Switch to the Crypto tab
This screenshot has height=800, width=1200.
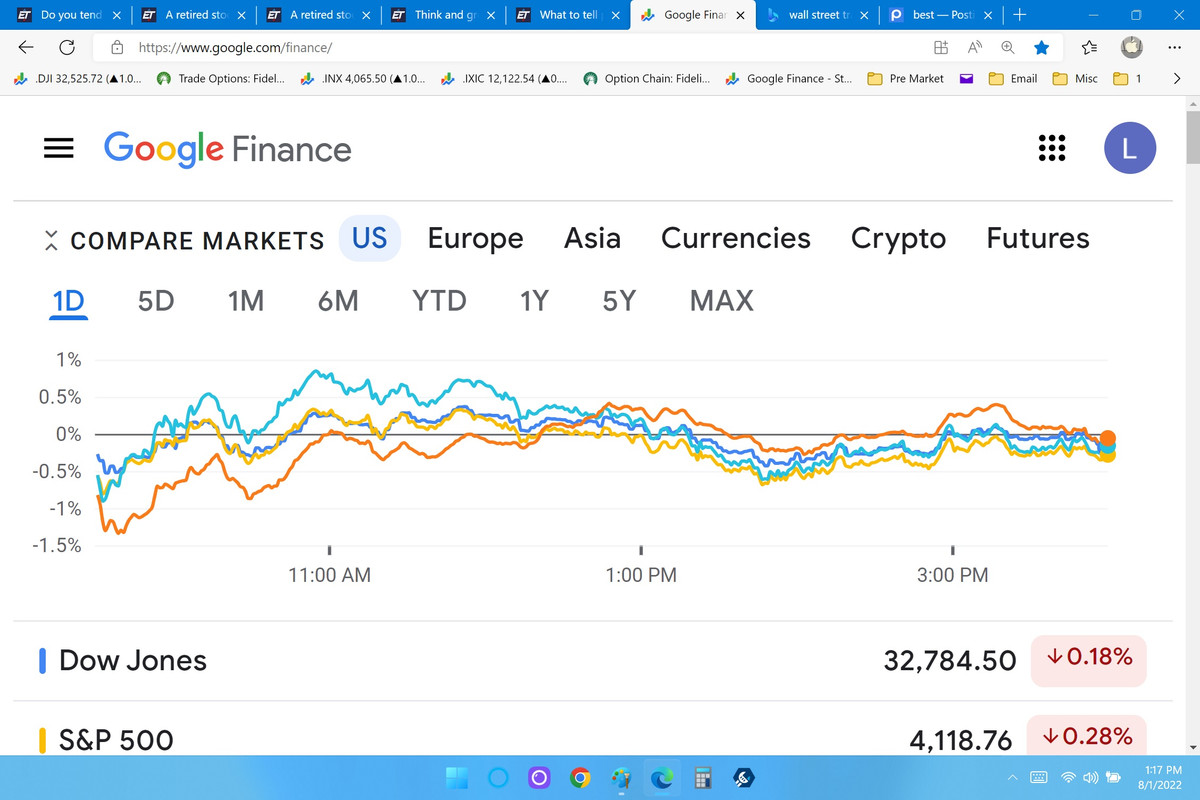898,238
